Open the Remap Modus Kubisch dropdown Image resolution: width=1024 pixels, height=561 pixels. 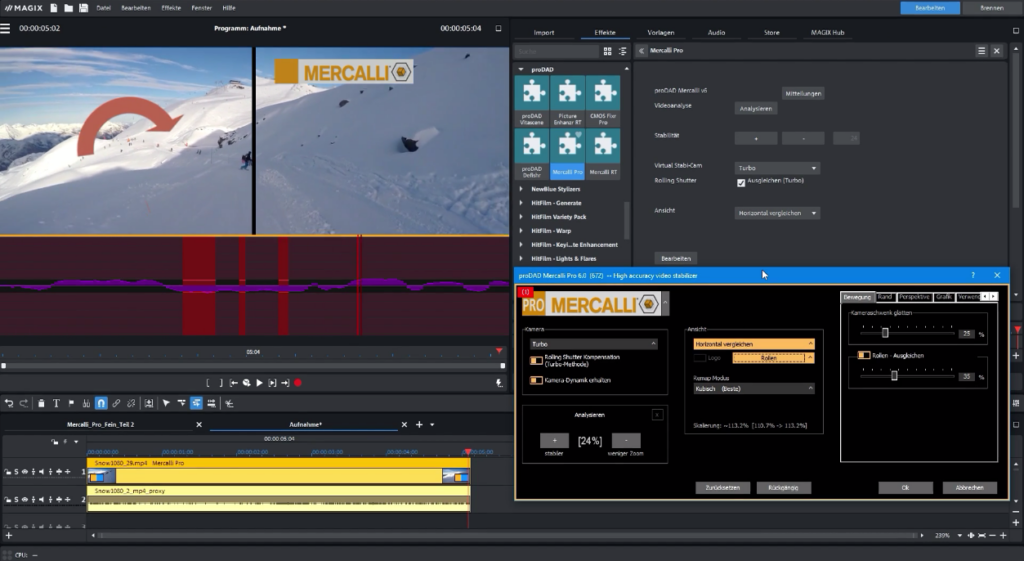point(754,389)
